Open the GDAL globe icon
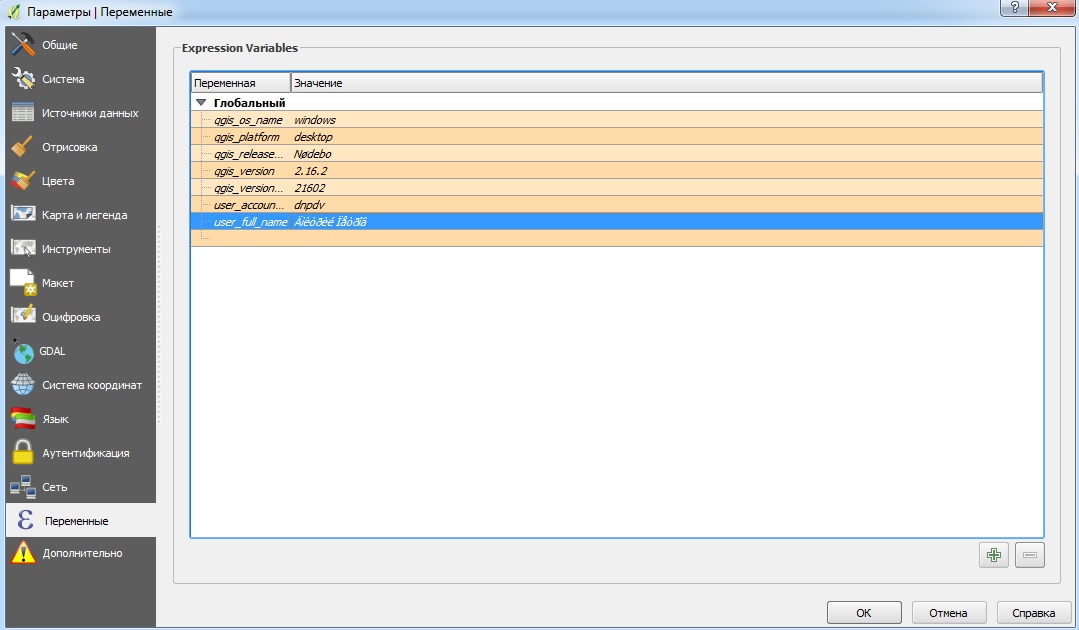This screenshot has height=630, width=1079. point(23,351)
